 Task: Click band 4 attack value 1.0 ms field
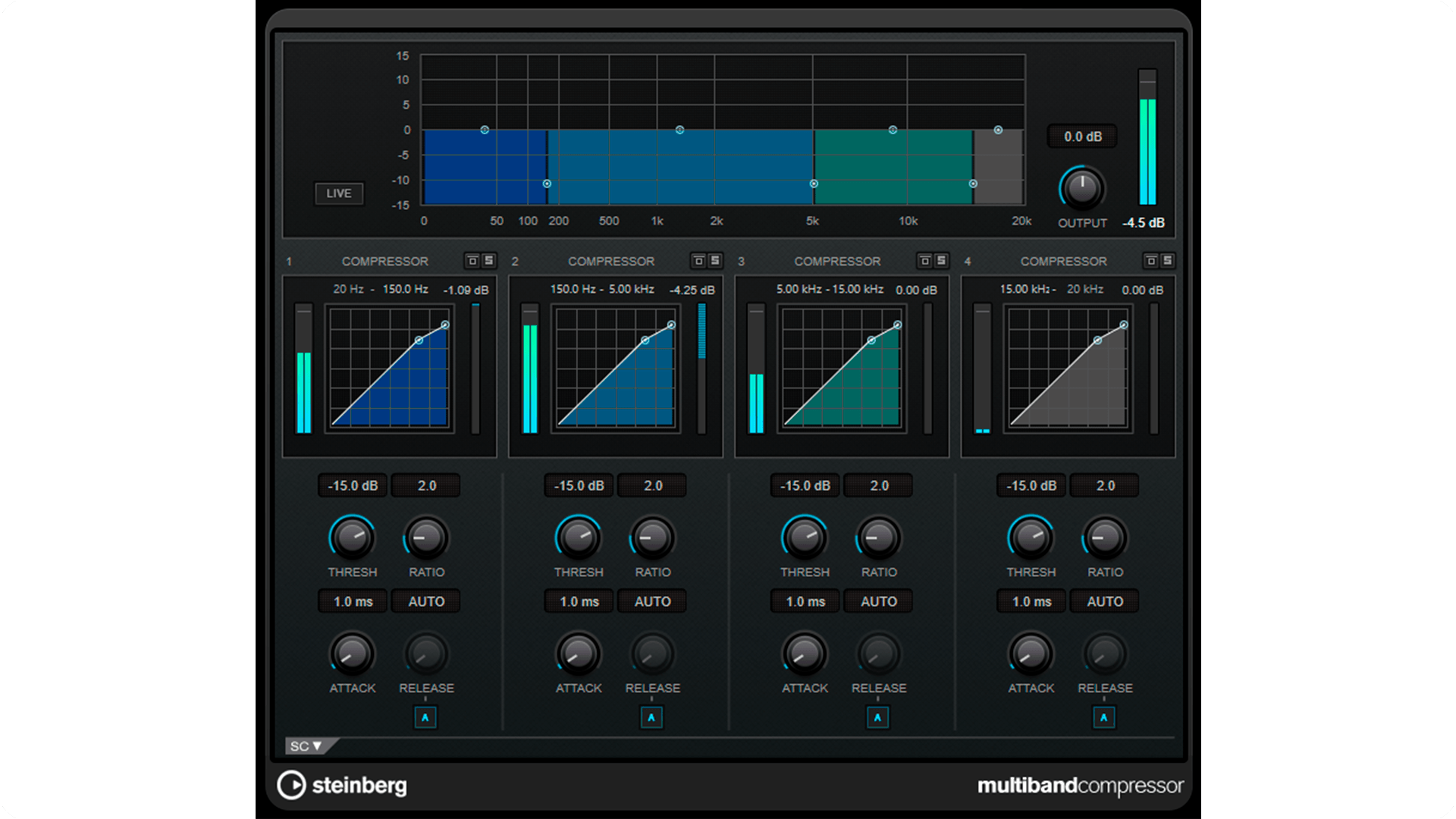point(1031,601)
